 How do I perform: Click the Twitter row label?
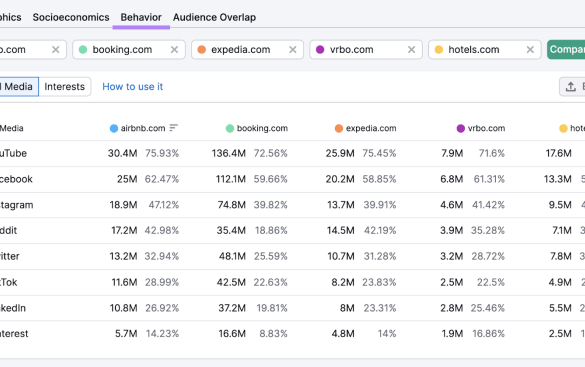pos(10,256)
